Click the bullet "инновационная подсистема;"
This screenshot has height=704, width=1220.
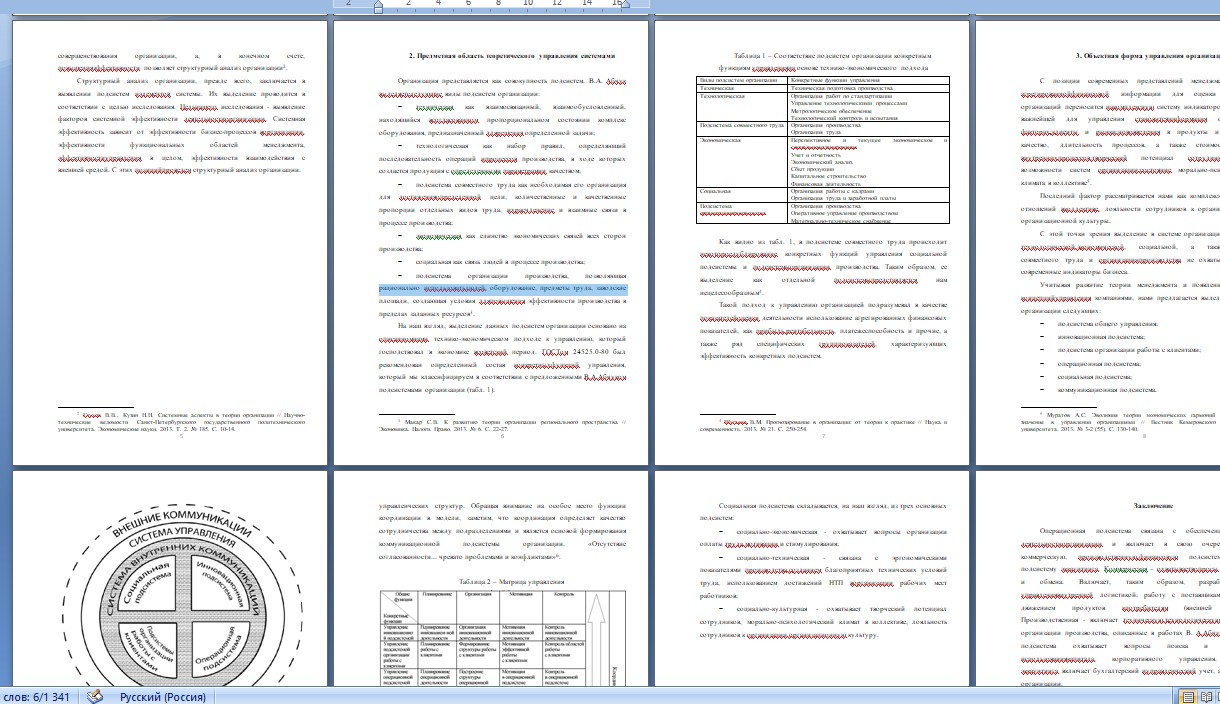pos(1101,337)
